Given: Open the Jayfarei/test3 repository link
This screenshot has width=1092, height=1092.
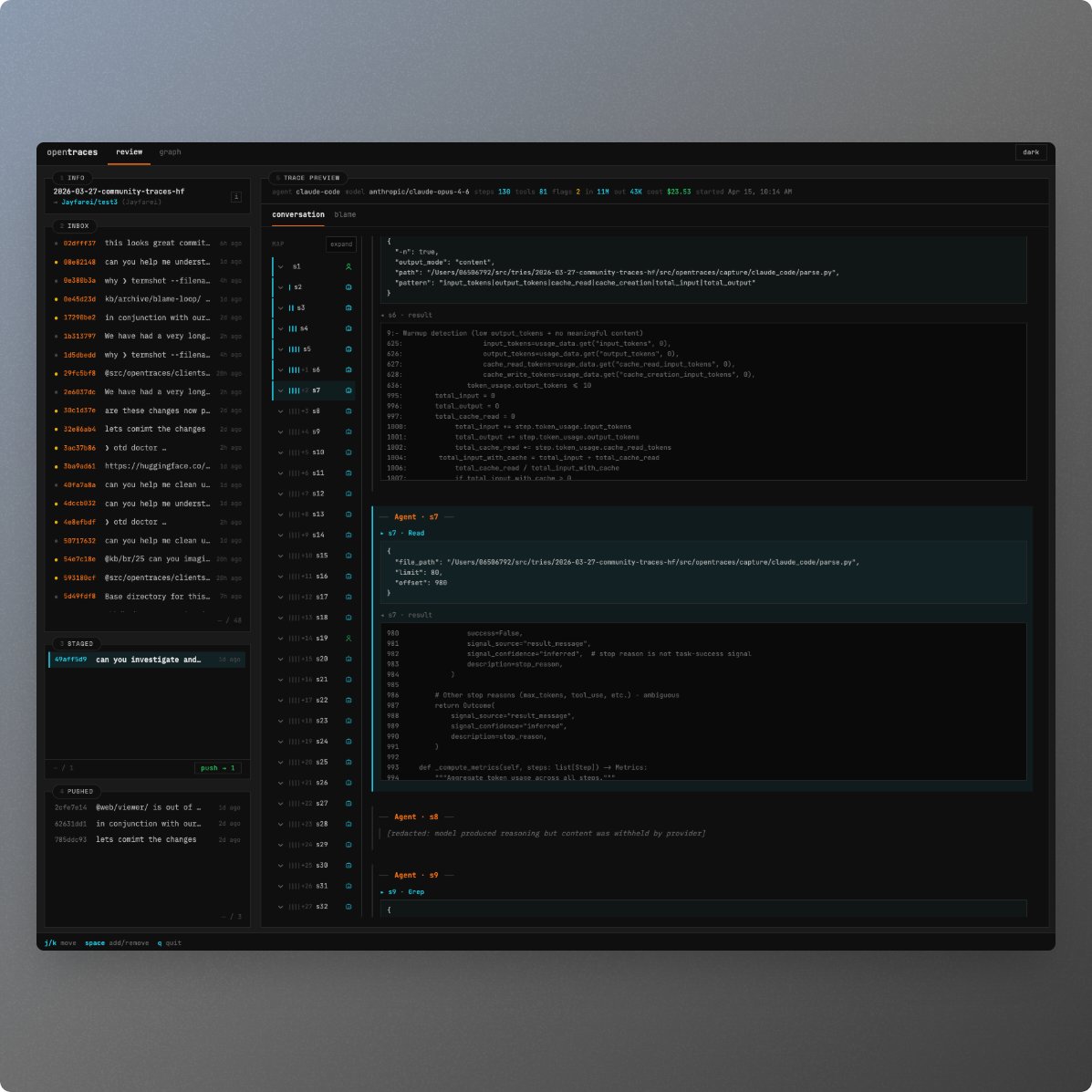Looking at the screenshot, I should [89, 203].
